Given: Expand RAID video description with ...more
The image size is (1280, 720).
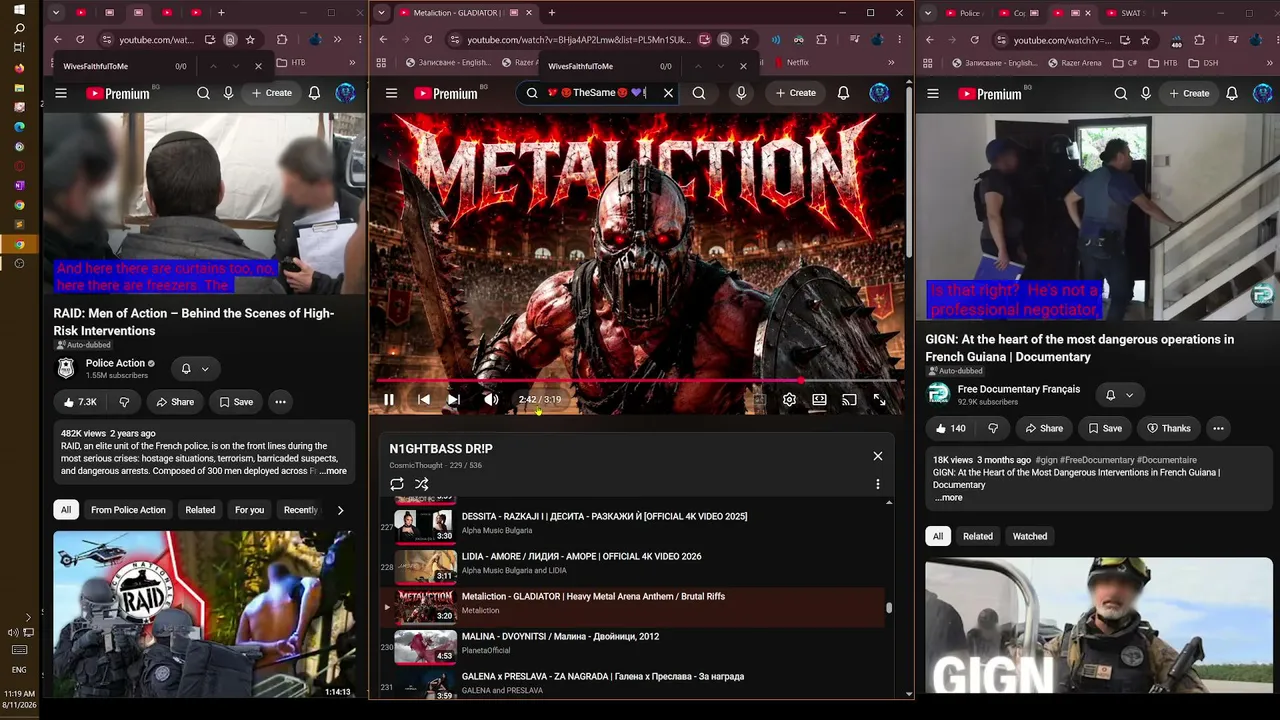Looking at the screenshot, I should [x=333, y=471].
